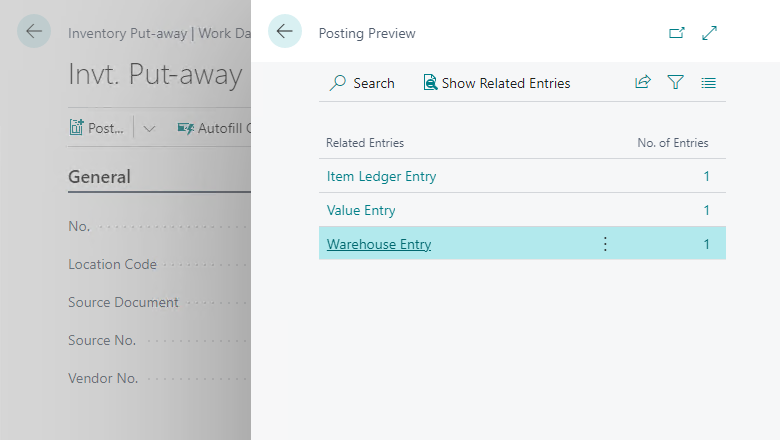
Task: Open the Item Ledger Entry link
Action: (x=381, y=176)
